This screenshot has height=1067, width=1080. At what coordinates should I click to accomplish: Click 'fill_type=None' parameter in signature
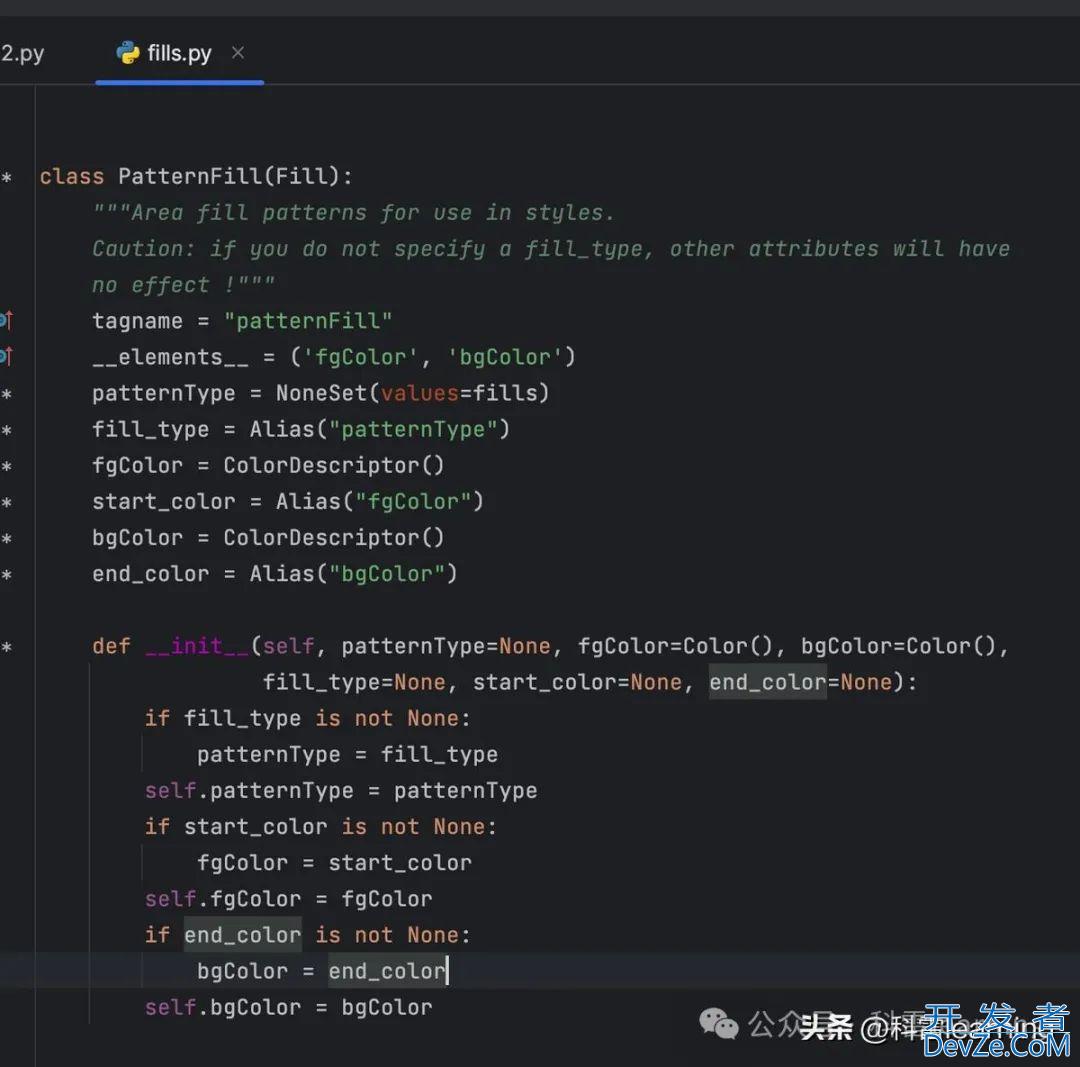click(x=354, y=682)
